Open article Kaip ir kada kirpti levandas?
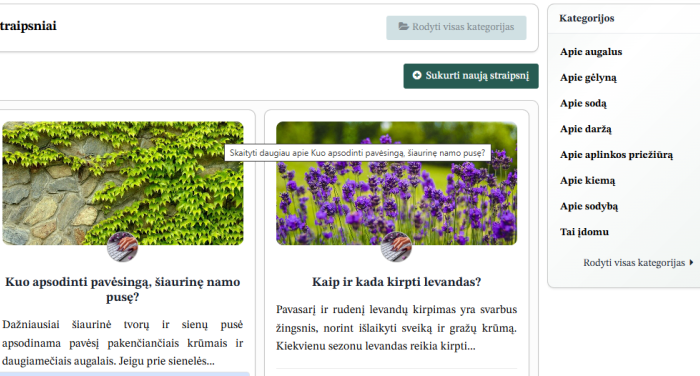Image resolution: width=700 pixels, height=376 pixels. (x=396, y=282)
